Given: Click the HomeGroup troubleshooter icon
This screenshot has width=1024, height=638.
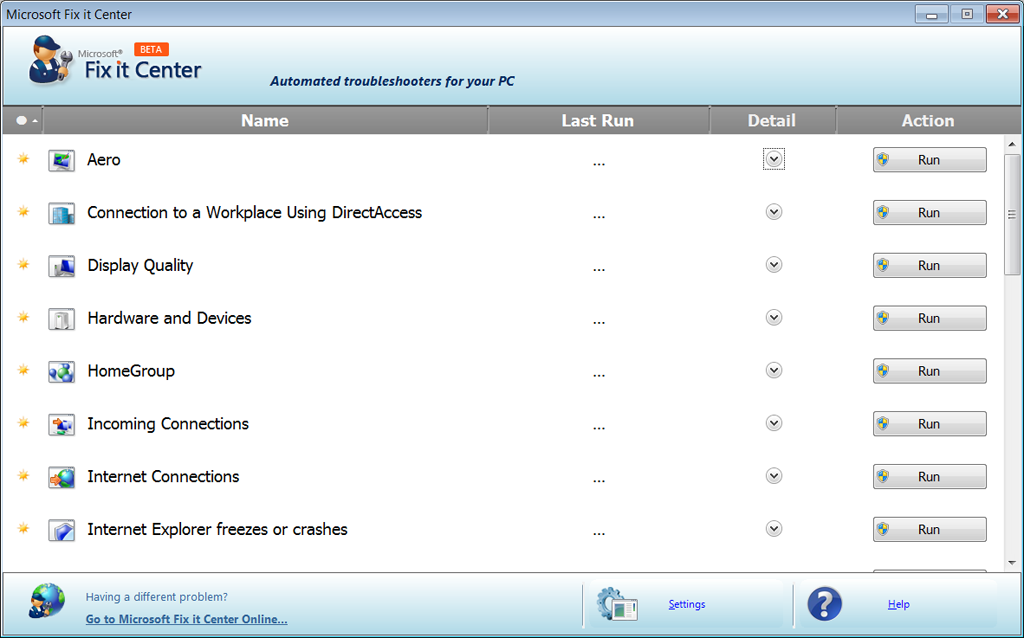Looking at the screenshot, I should [61, 372].
